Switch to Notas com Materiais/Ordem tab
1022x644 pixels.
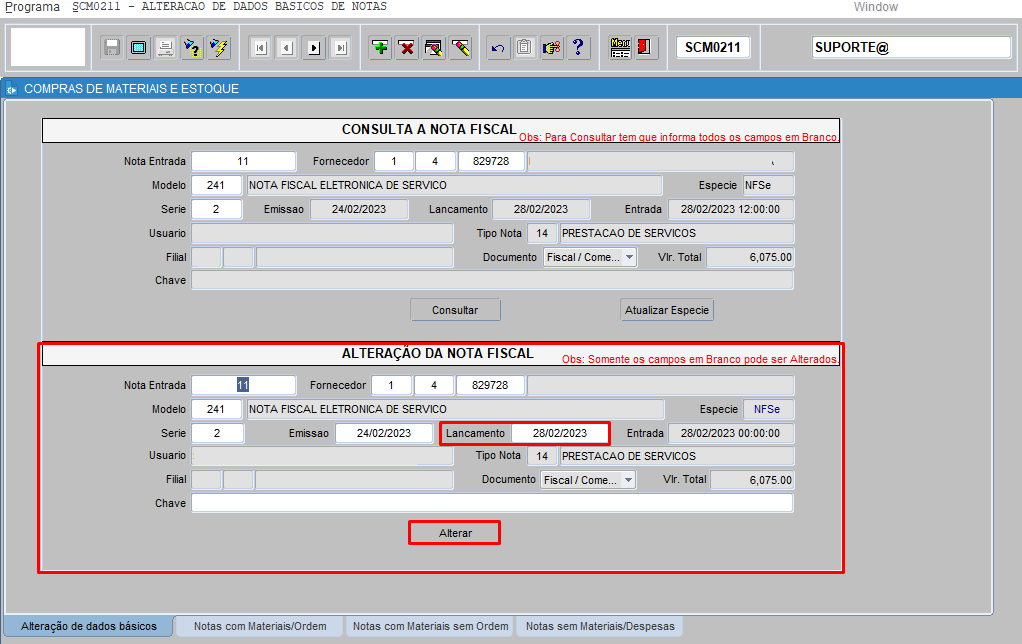point(260,626)
